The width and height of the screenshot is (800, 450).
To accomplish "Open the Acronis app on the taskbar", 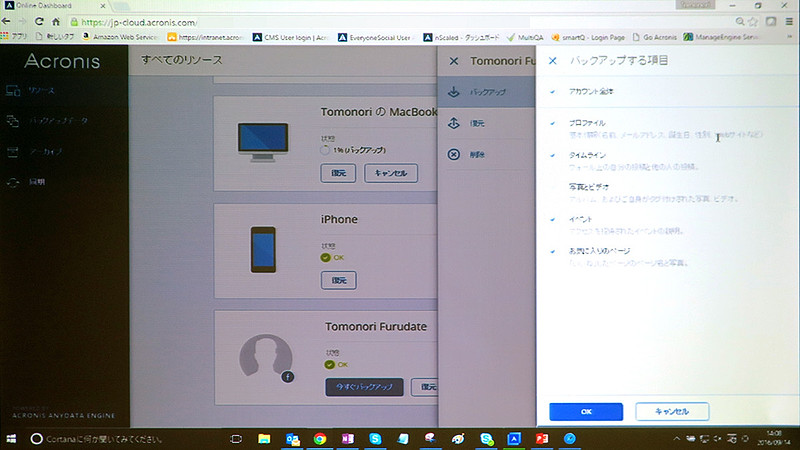I will (x=514, y=439).
